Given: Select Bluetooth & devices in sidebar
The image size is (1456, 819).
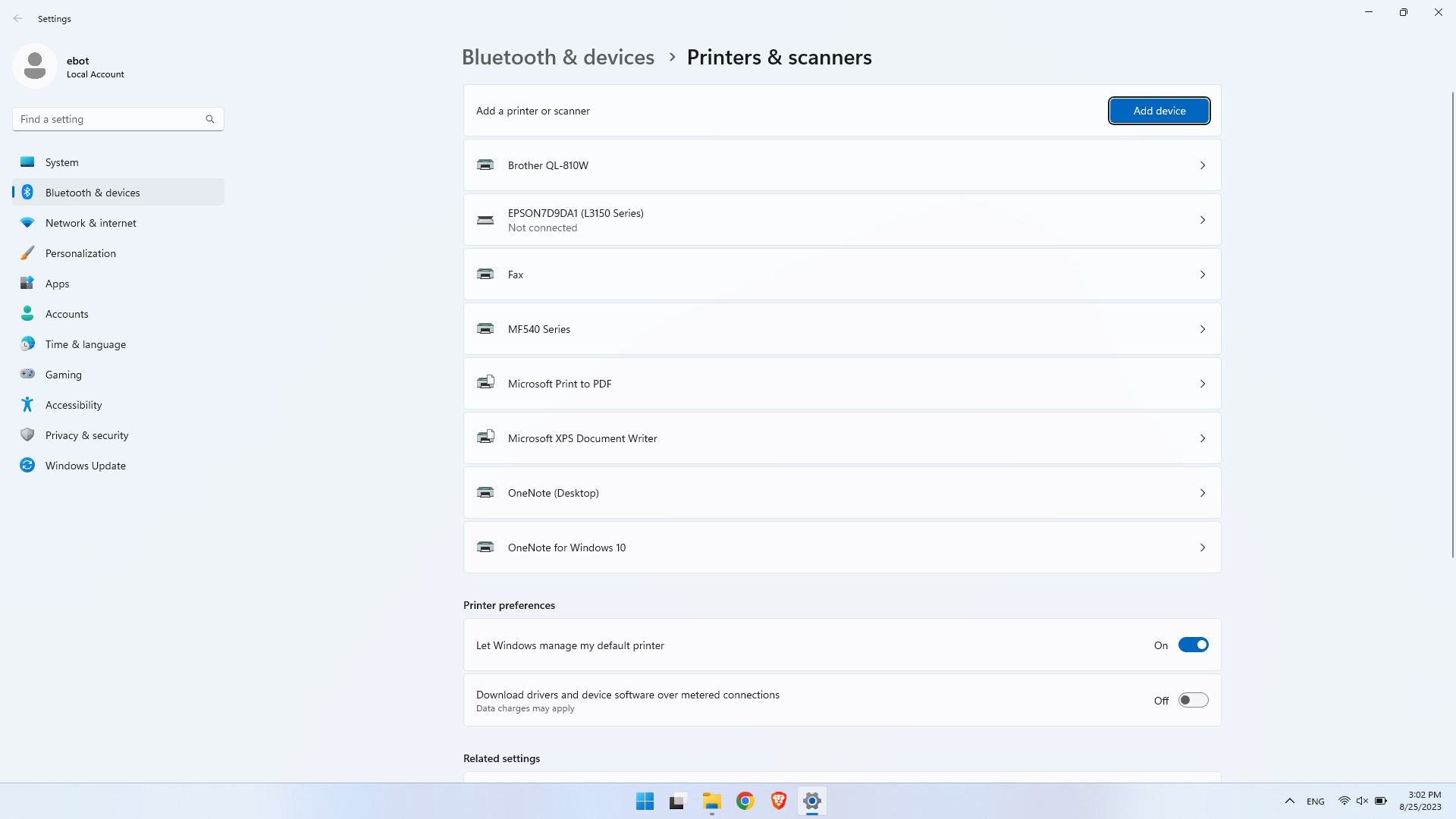Looking at the screenshot, I should [118, 193].
